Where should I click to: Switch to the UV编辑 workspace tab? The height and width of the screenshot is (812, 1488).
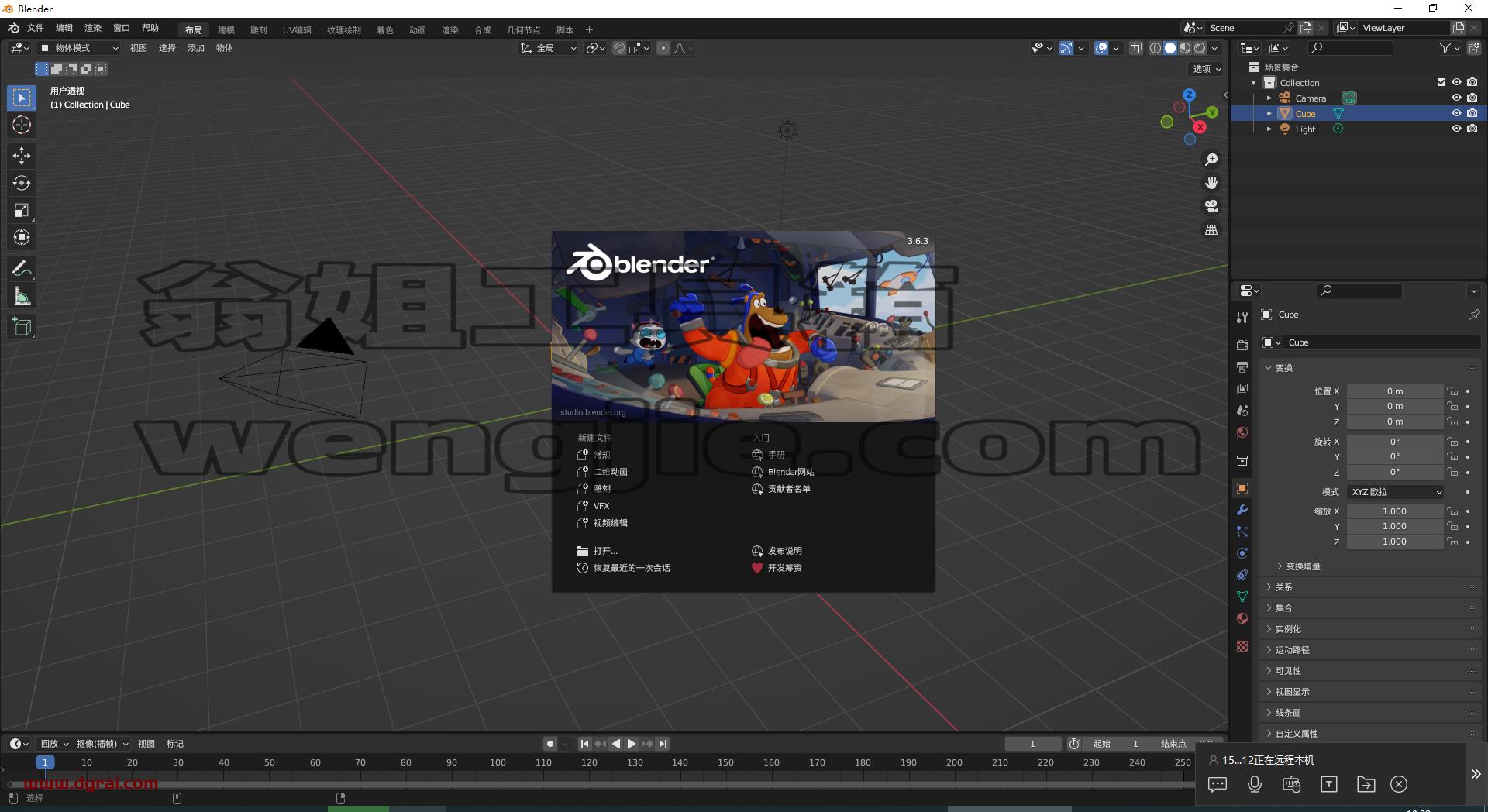[297, 30]
